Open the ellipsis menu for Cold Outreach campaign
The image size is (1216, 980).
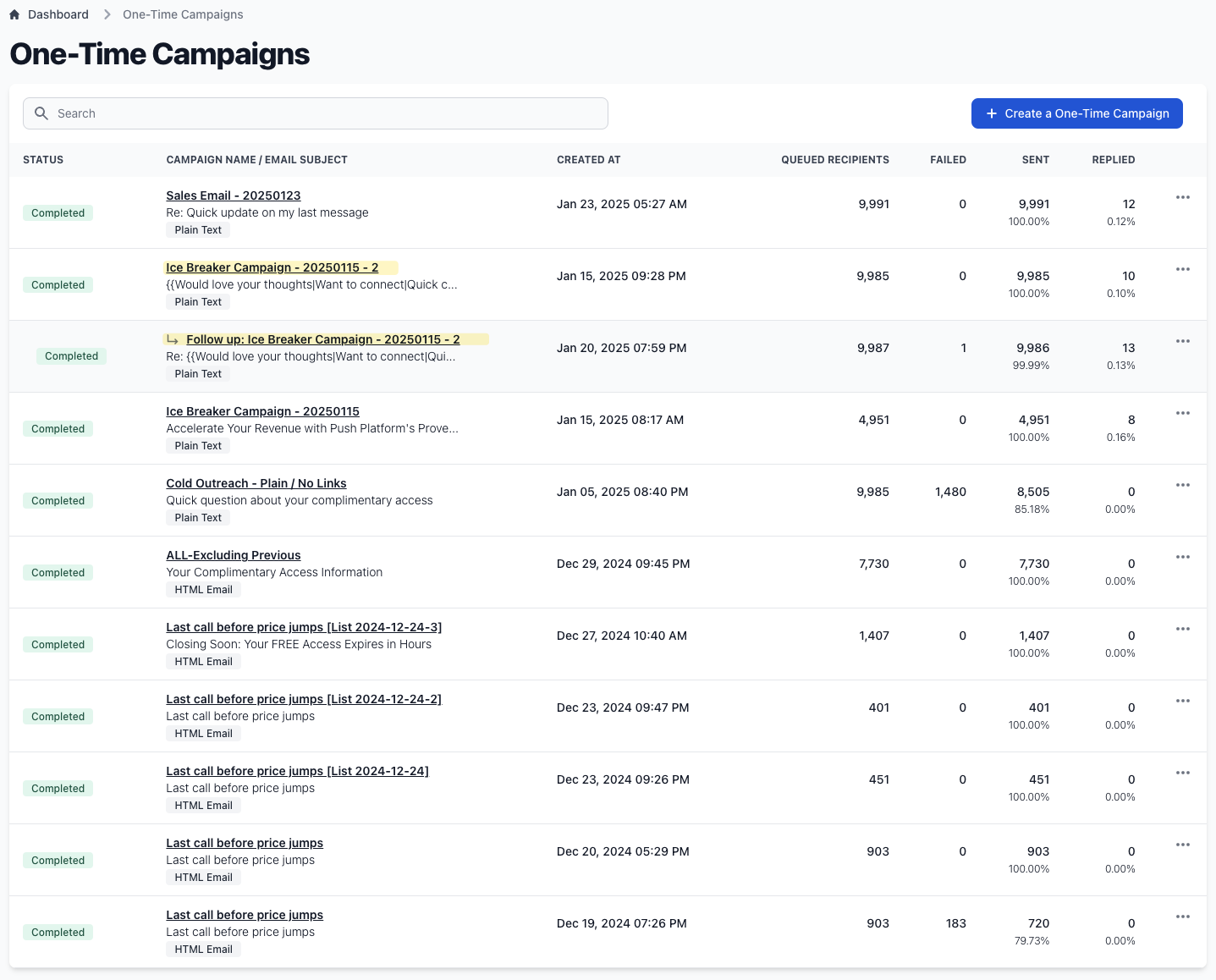tap(1182, 485)
